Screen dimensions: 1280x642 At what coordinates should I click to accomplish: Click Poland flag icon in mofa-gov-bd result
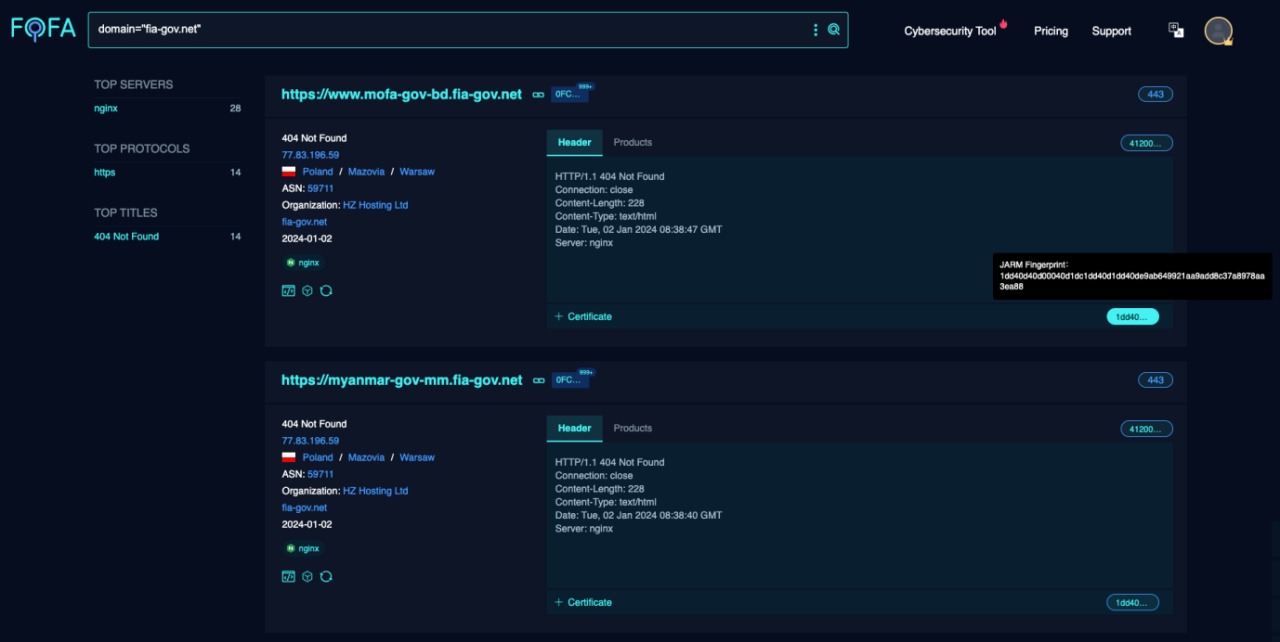[289, 172]
